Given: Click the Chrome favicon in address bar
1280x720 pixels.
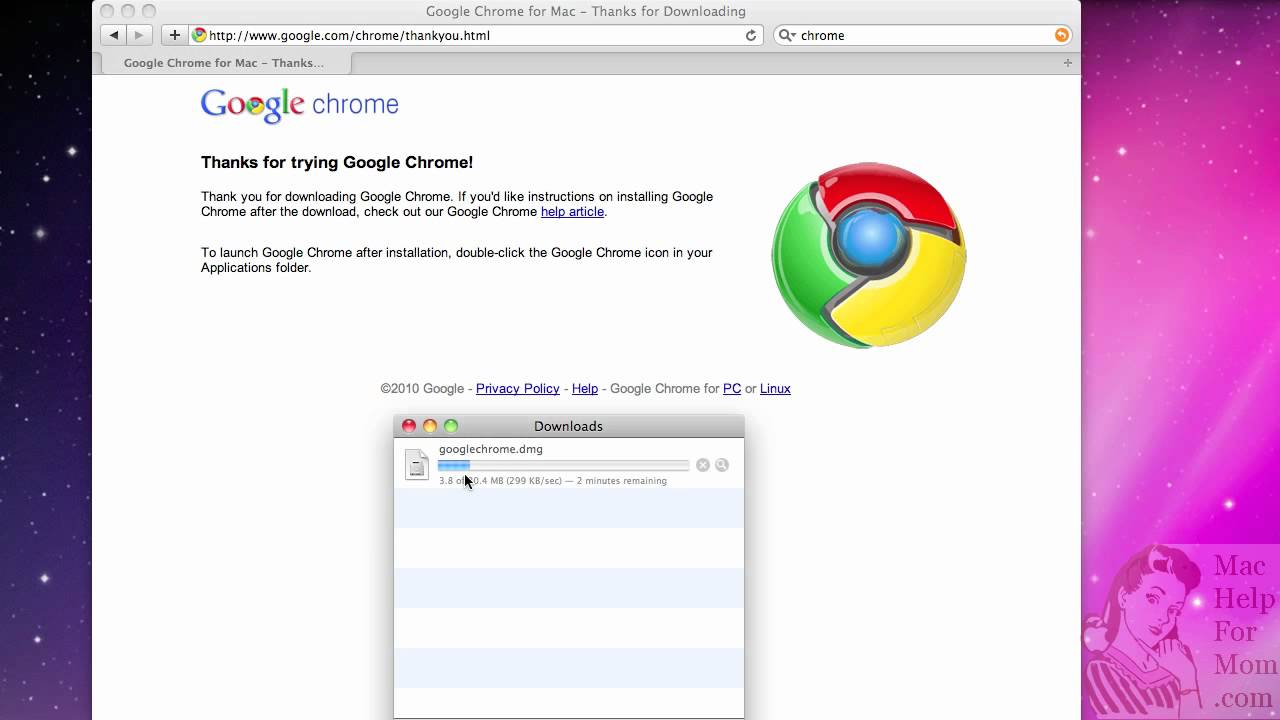Looking at the screenshot, I should coord(199,35).
